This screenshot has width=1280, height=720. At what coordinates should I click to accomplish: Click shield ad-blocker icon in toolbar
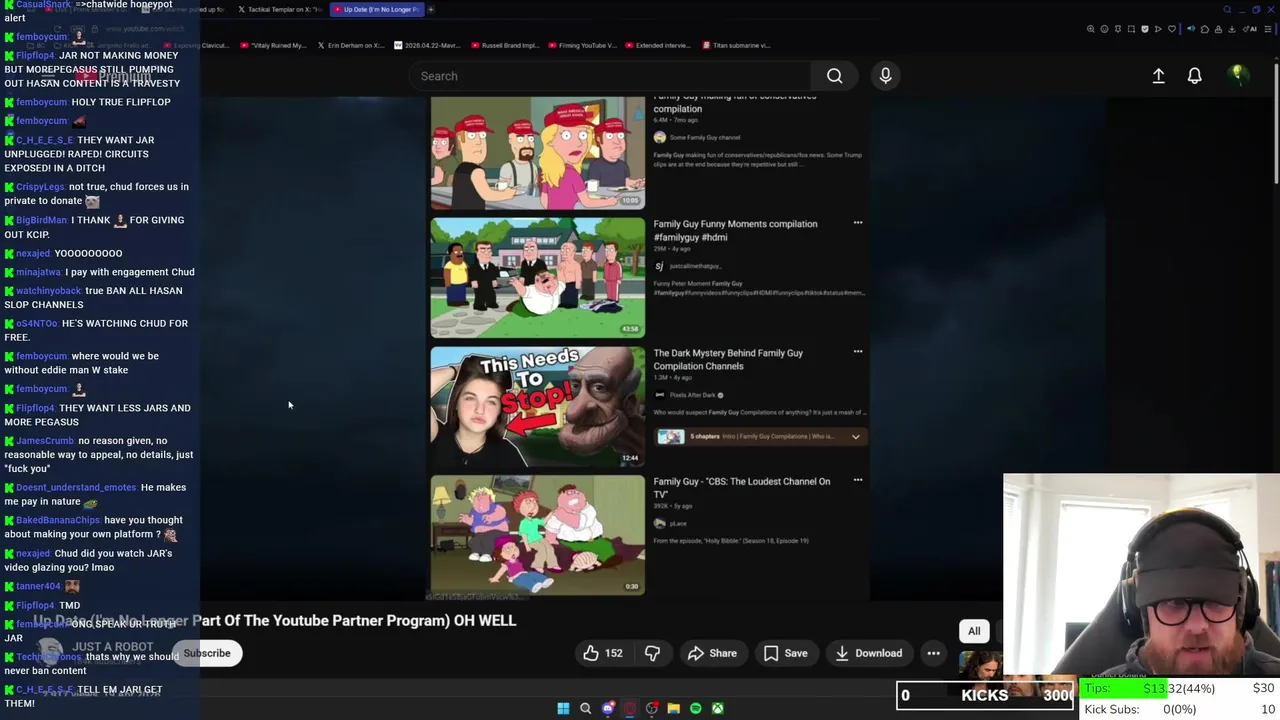[x=1145, y=29]
